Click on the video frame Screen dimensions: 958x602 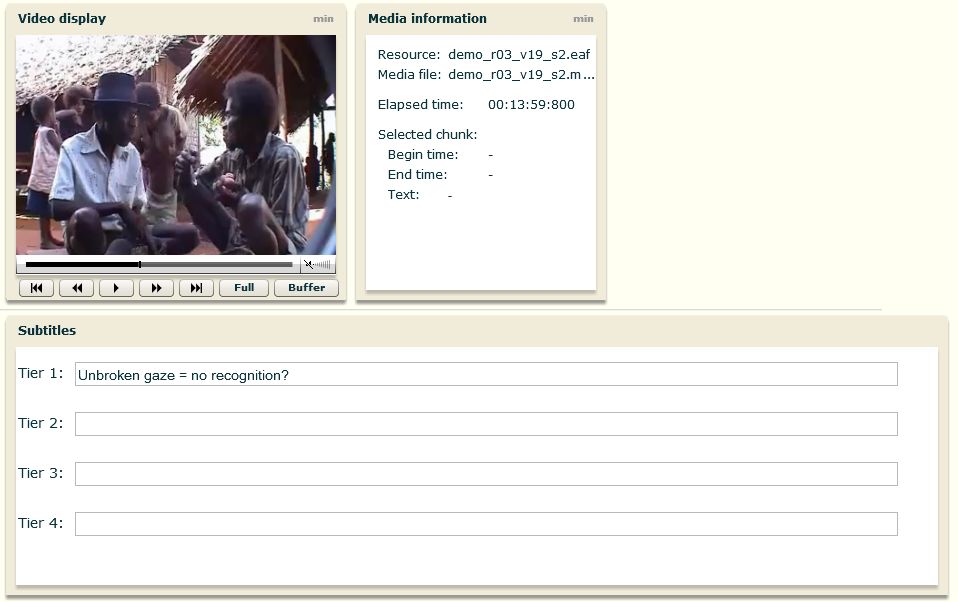tap(176, 145)
